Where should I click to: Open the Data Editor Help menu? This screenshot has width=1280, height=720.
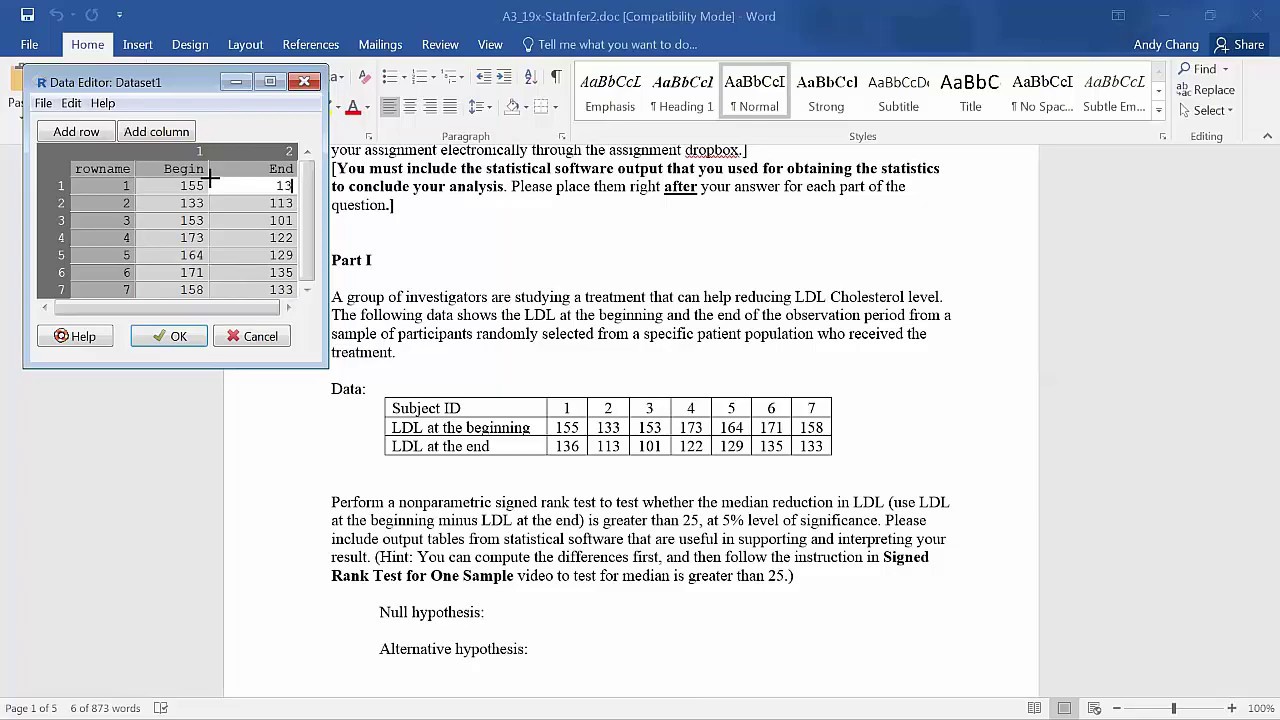[103, 103]
